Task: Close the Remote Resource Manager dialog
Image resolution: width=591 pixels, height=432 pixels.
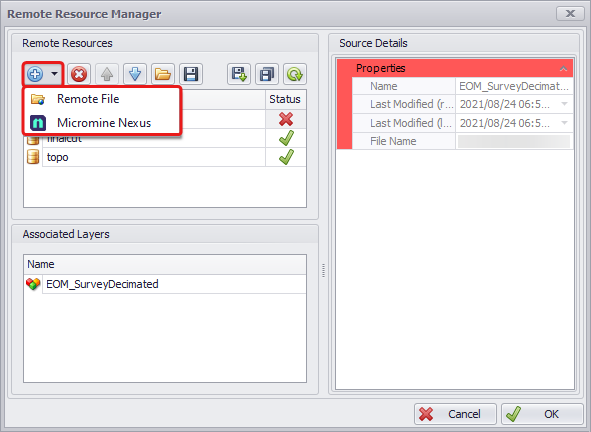Action: 570,14
